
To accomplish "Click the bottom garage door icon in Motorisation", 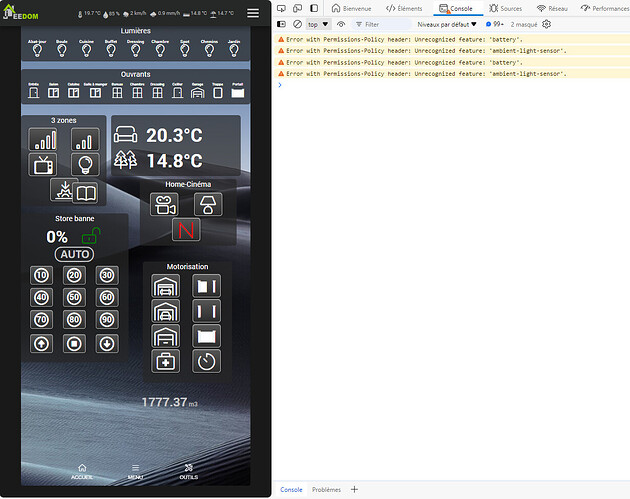I will pos(166,336).
